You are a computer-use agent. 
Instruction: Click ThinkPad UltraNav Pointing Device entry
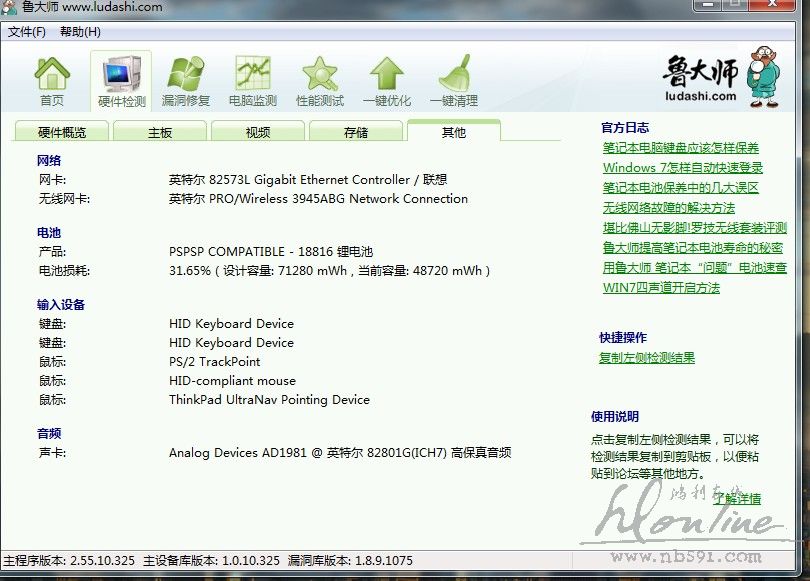(x=269, y=400)
